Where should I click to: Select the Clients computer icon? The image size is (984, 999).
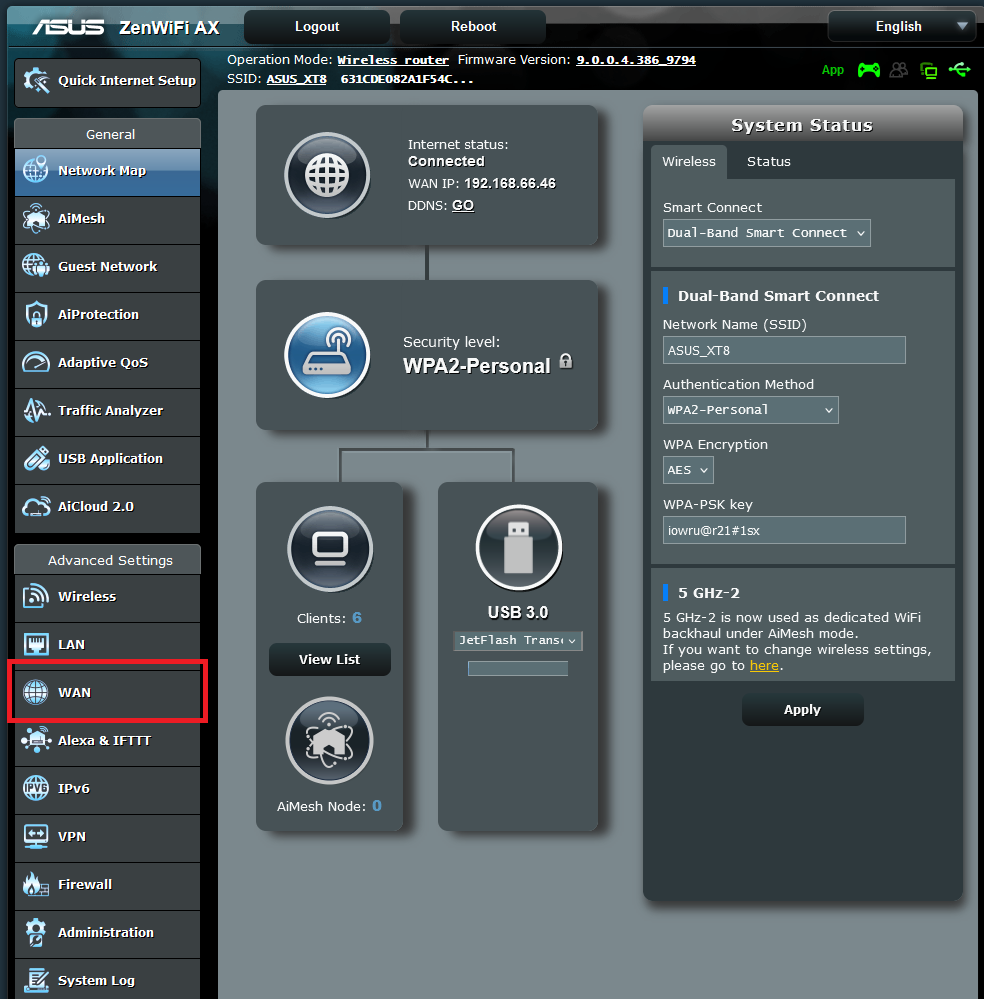[x=330, y=548]
